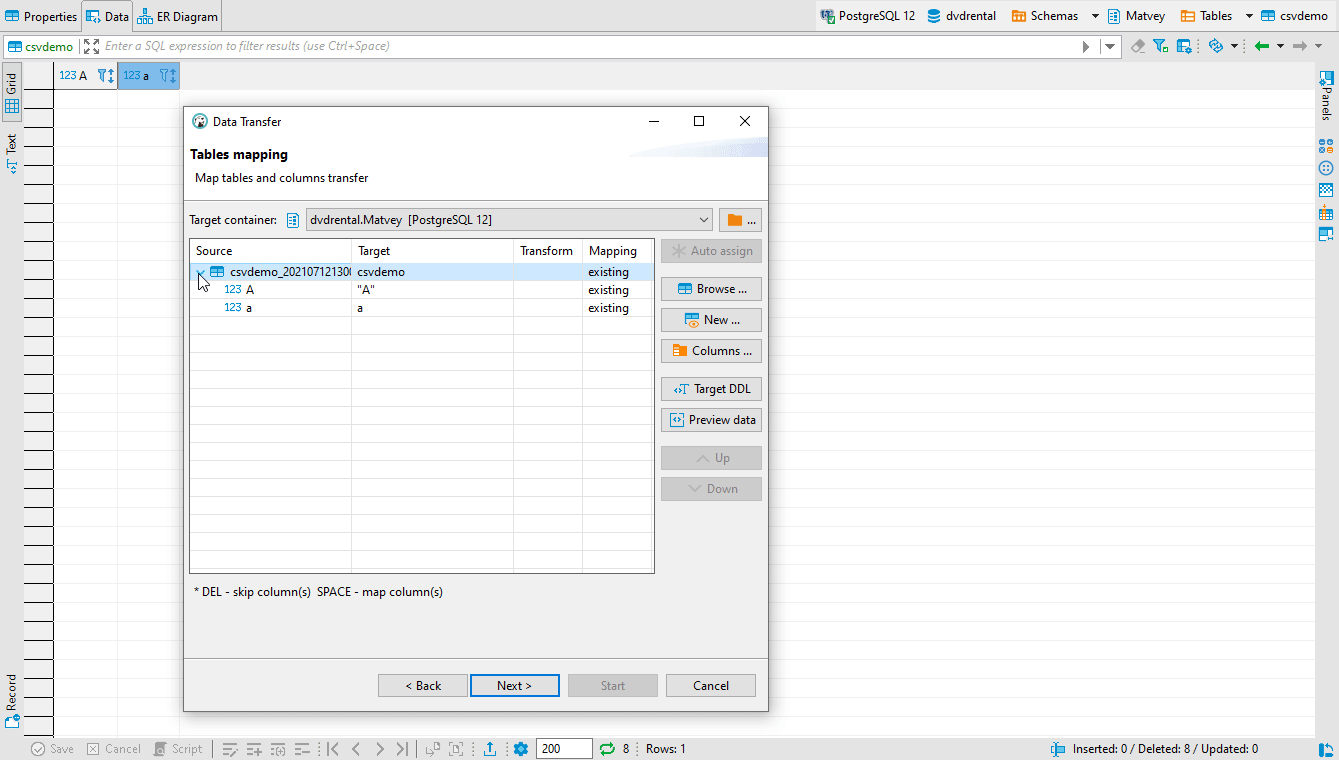Open the Target container dropdown
This screenshot has height=760, width=1339.
pos(703,219)
